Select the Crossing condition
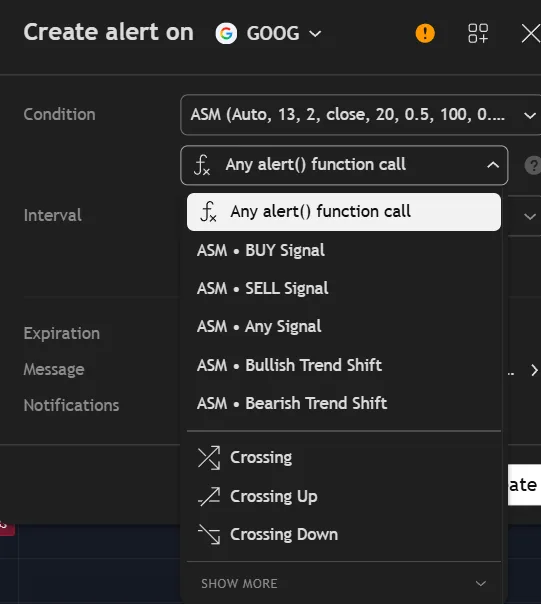Image resolution: width=541 pixels, height=604 pixels. click(344, 458)
